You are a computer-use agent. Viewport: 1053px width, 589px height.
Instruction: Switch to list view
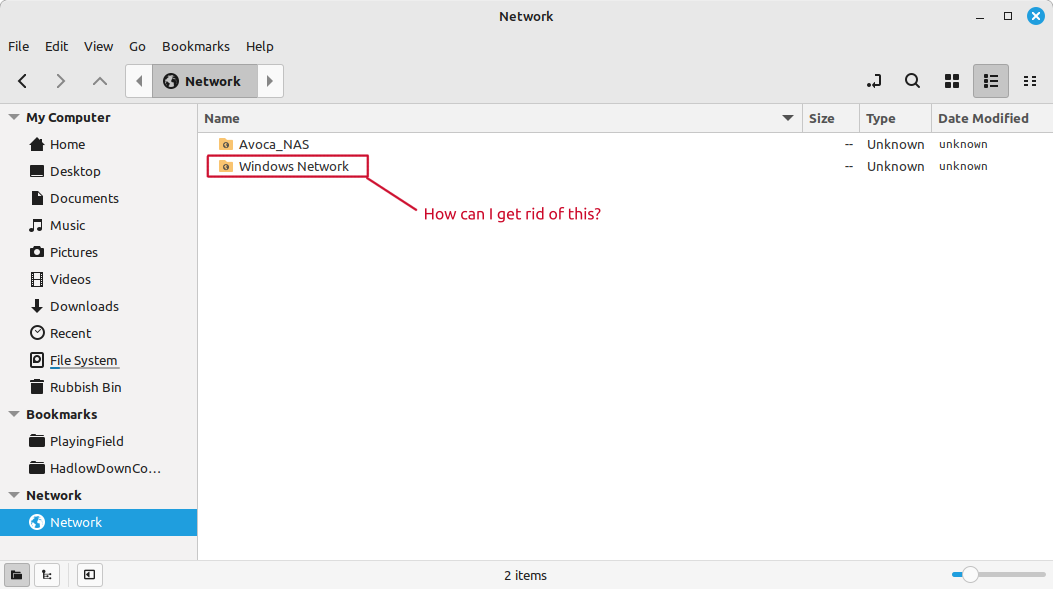click(x=991, y=81)
